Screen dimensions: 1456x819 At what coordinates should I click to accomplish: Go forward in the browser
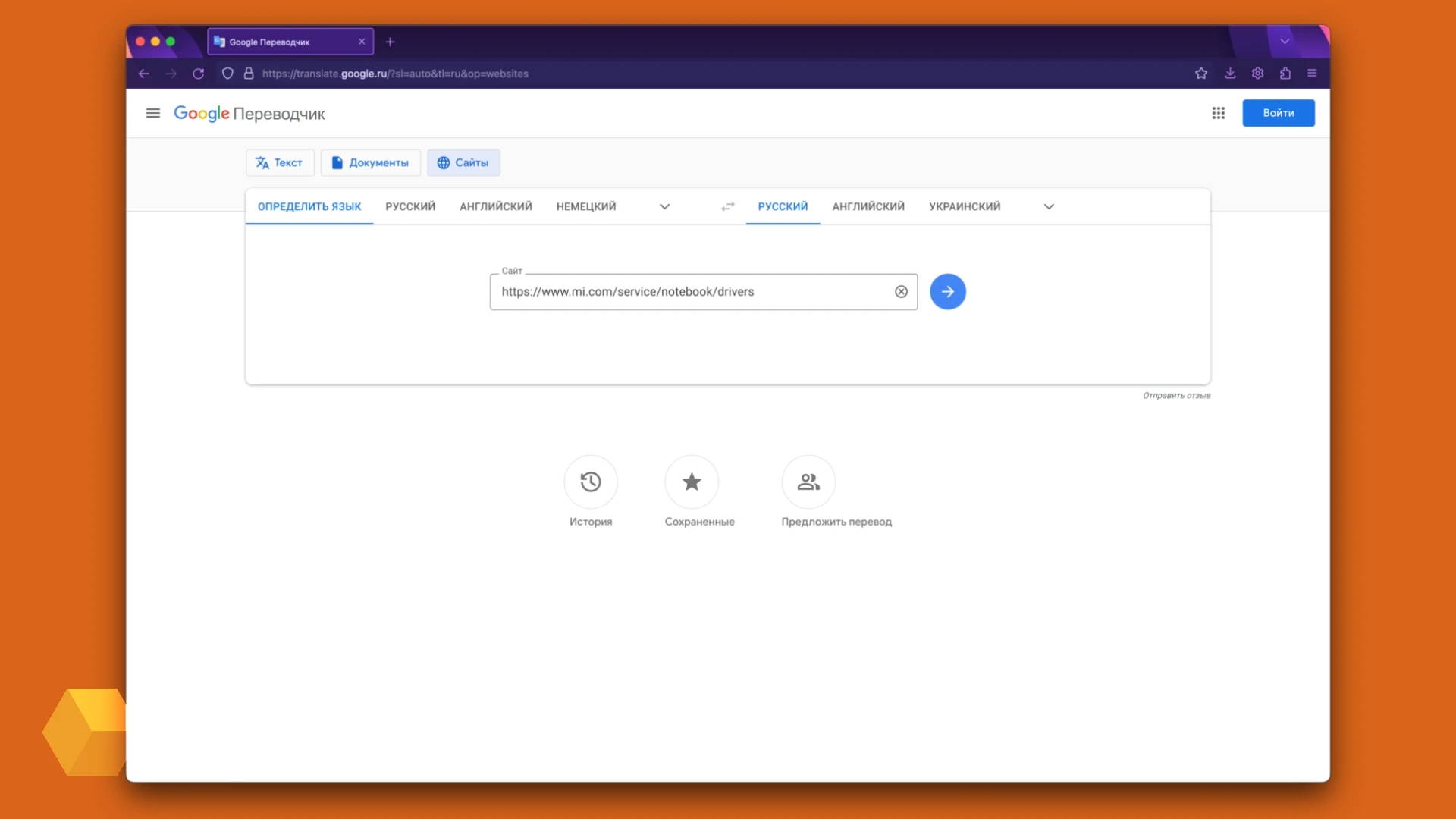(171, 74)
